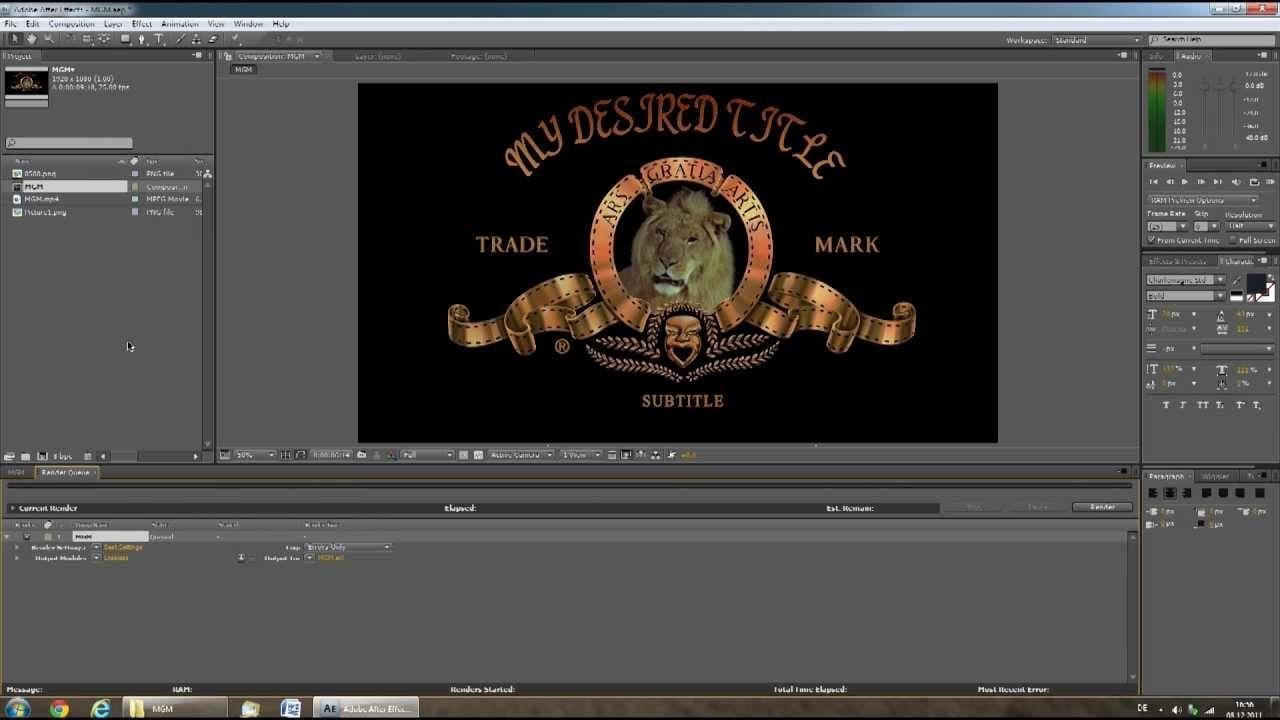Toggle region of interest in viewer

[464, 455]
